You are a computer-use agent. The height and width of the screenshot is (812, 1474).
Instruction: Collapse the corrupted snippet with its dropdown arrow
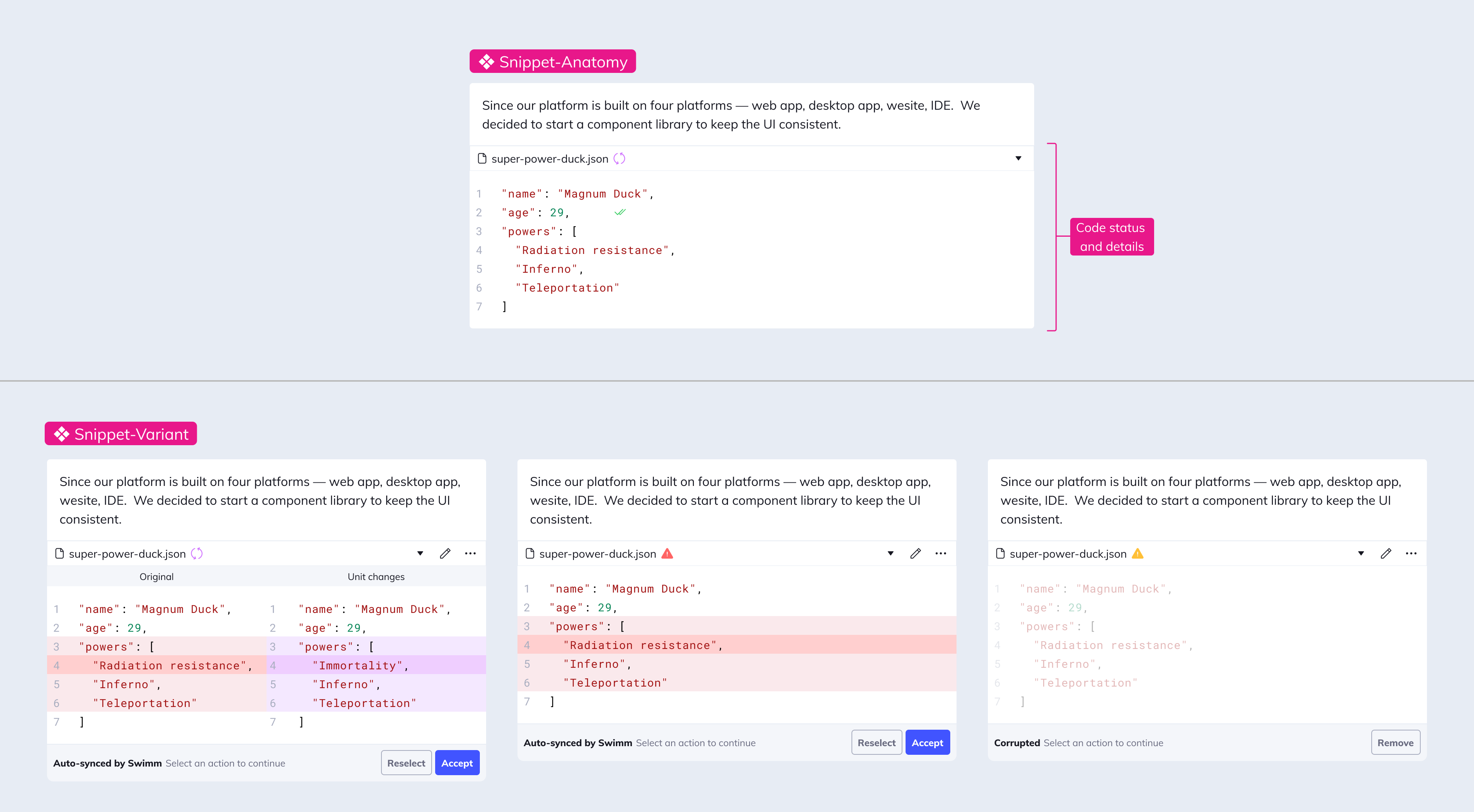click(x=1361, y=553)
